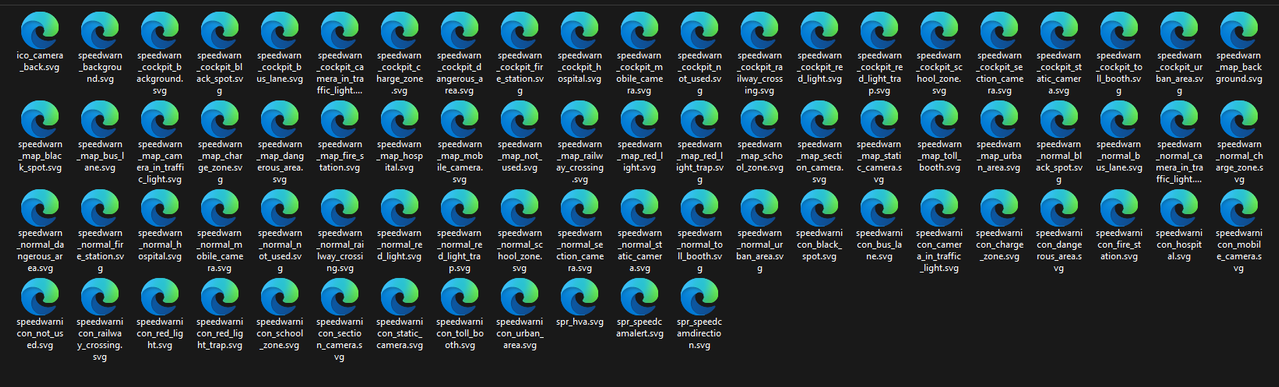Select speedwarn_normal_fire_station.svg icon
The image size is (1279, 387).
click(100, 208)
